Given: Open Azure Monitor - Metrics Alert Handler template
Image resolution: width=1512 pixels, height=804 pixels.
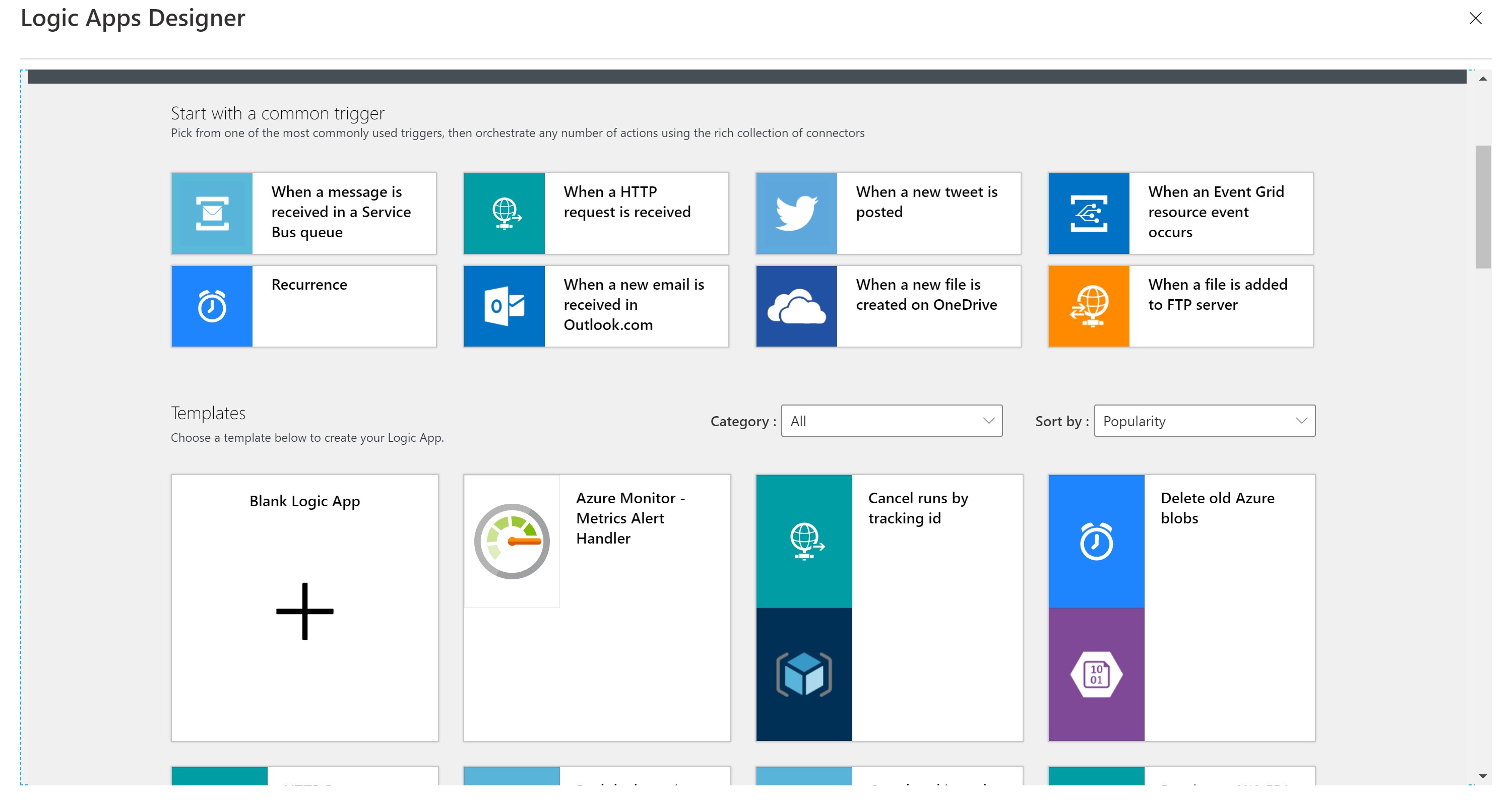Looking at the screenshot, I should tap(631, 518).
